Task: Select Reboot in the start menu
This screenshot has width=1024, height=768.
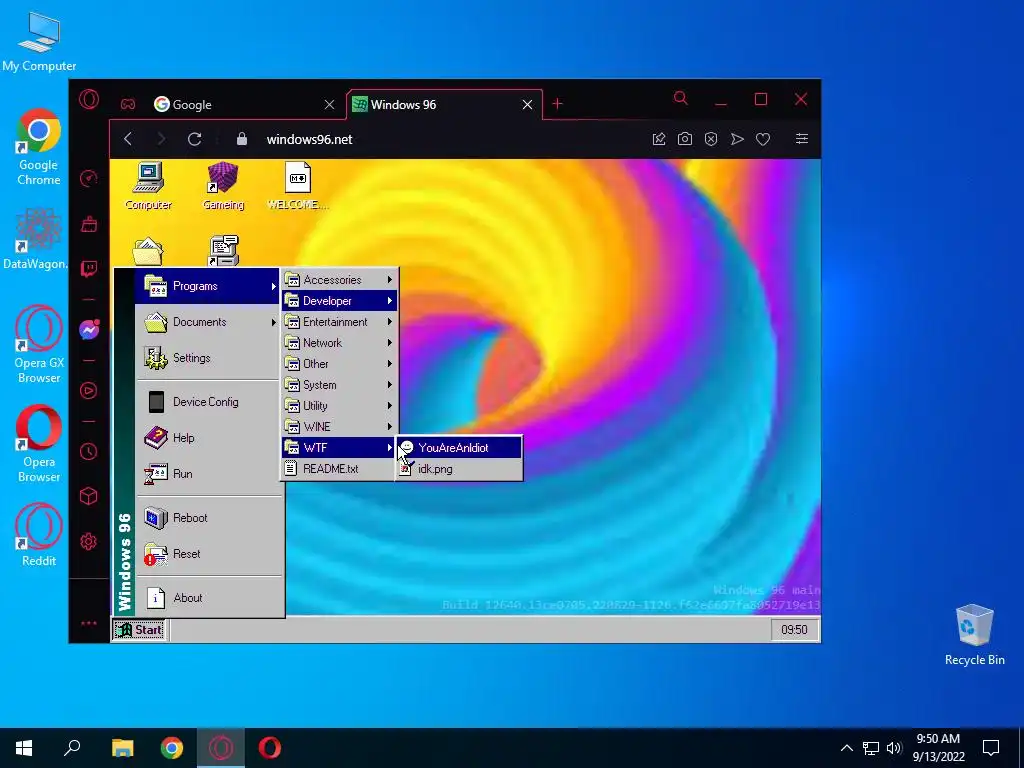Action: pyautogui.click(x=208, y=517)
